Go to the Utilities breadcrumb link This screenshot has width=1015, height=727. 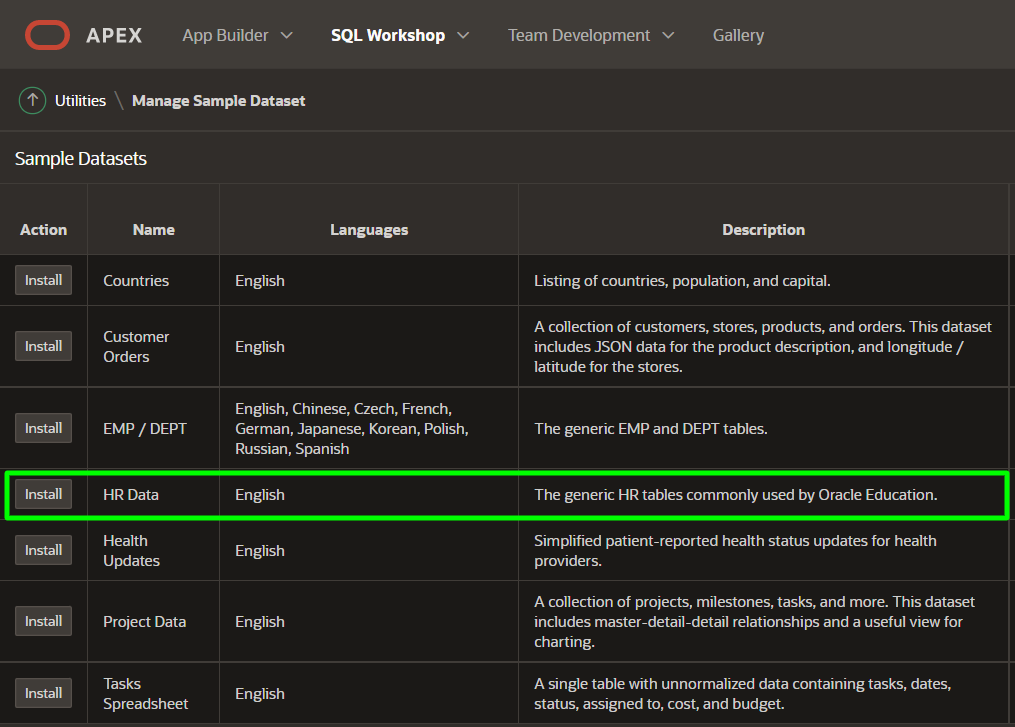(80, 100)
